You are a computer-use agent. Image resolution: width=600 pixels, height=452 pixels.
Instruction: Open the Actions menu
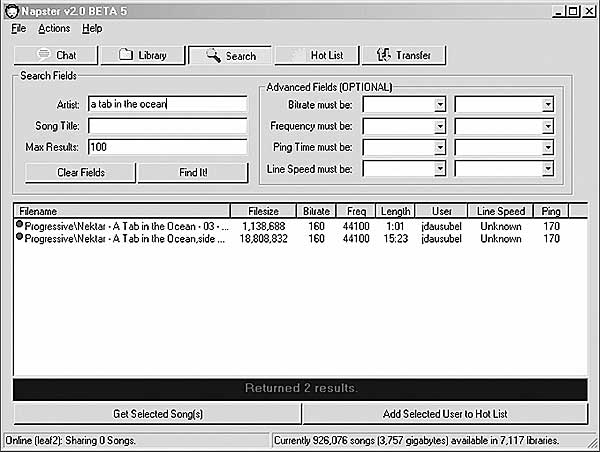[54, 28]
